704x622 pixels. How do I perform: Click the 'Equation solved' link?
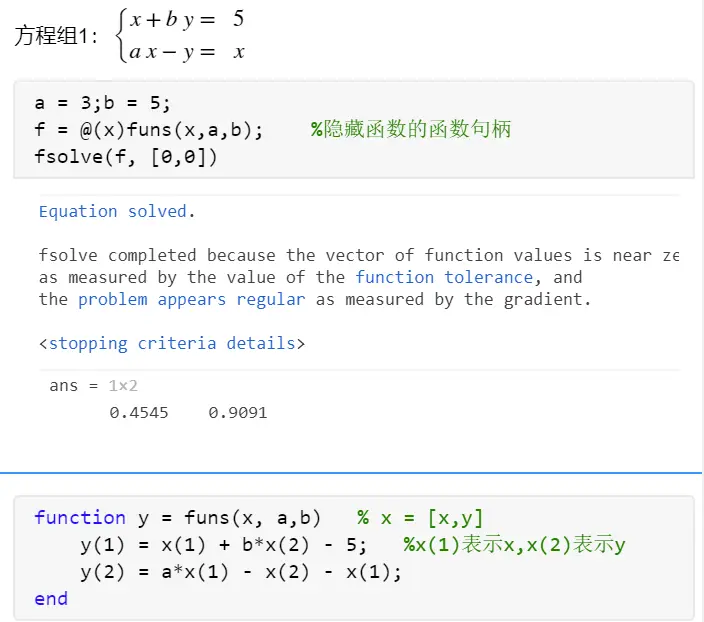tap(112, 211)
